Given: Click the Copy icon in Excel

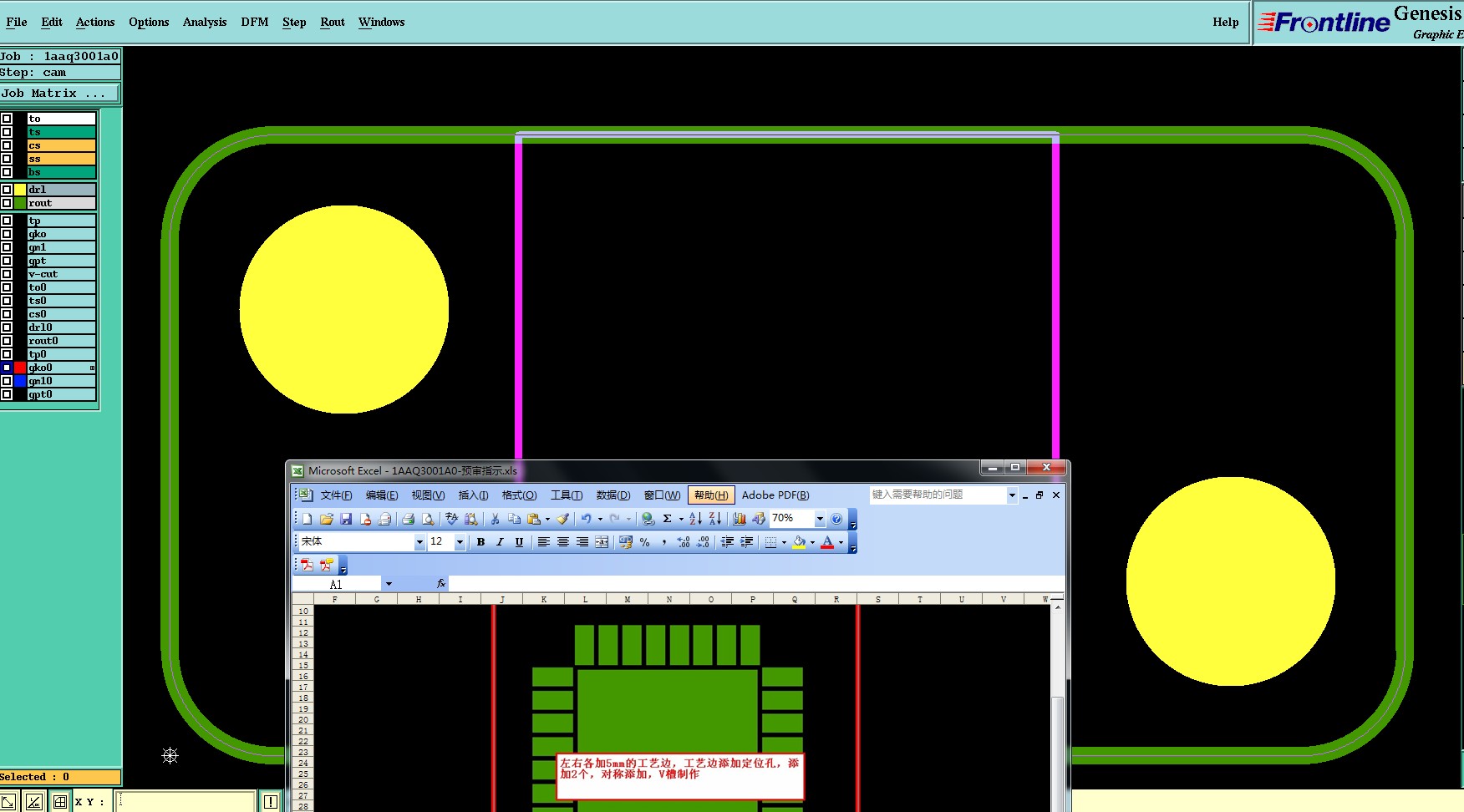Looking at the screenshot, I should [514, 519].
